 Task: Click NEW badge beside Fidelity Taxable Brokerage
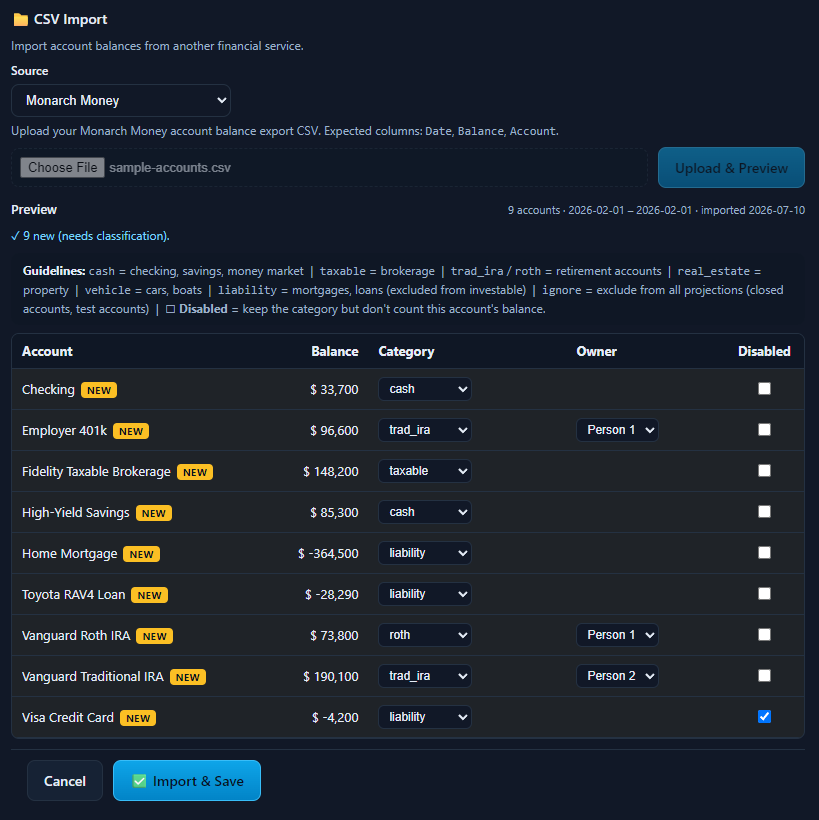coord(195,472)
